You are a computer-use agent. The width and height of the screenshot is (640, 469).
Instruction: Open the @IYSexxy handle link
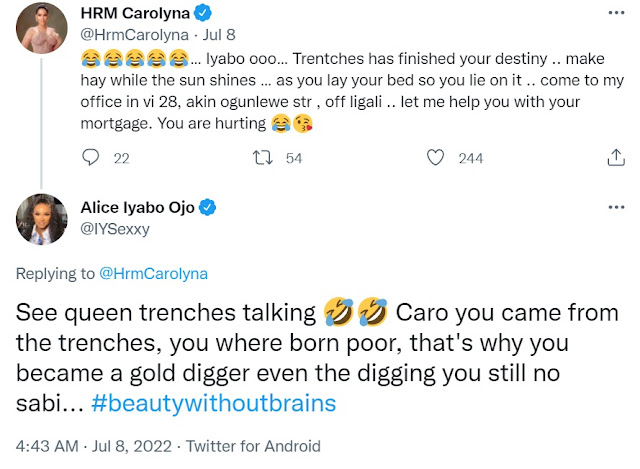[111, 227]
